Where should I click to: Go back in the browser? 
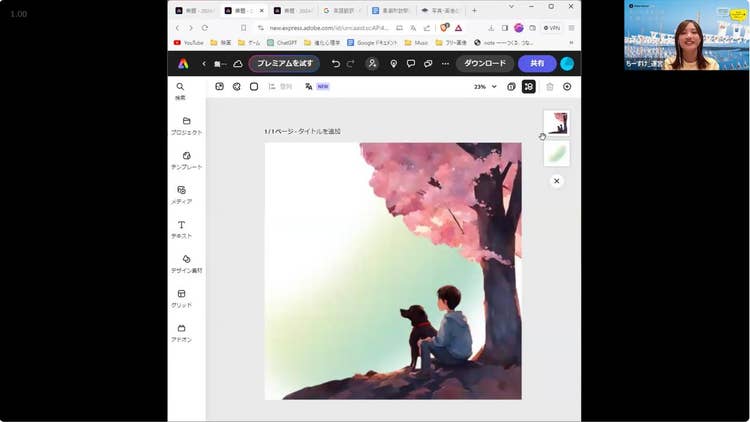click(x=177, y=28)
